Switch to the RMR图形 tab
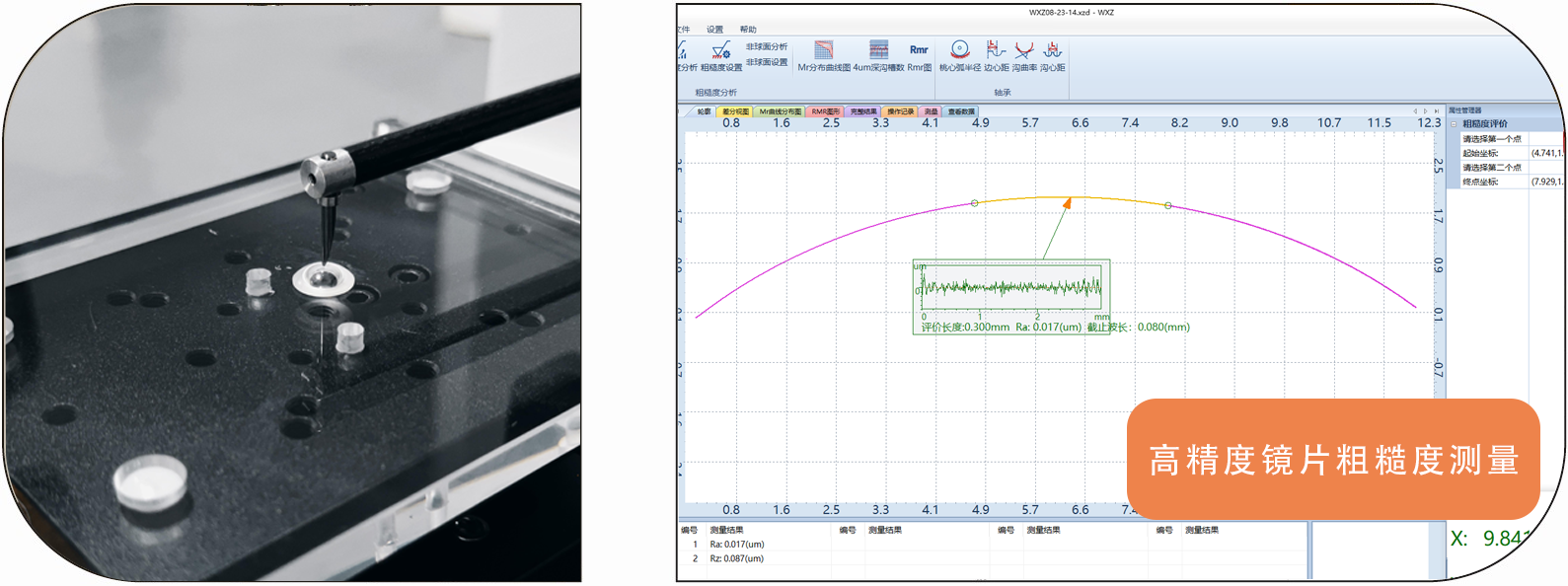The image size is (1568, 586). tap(825, 112)
